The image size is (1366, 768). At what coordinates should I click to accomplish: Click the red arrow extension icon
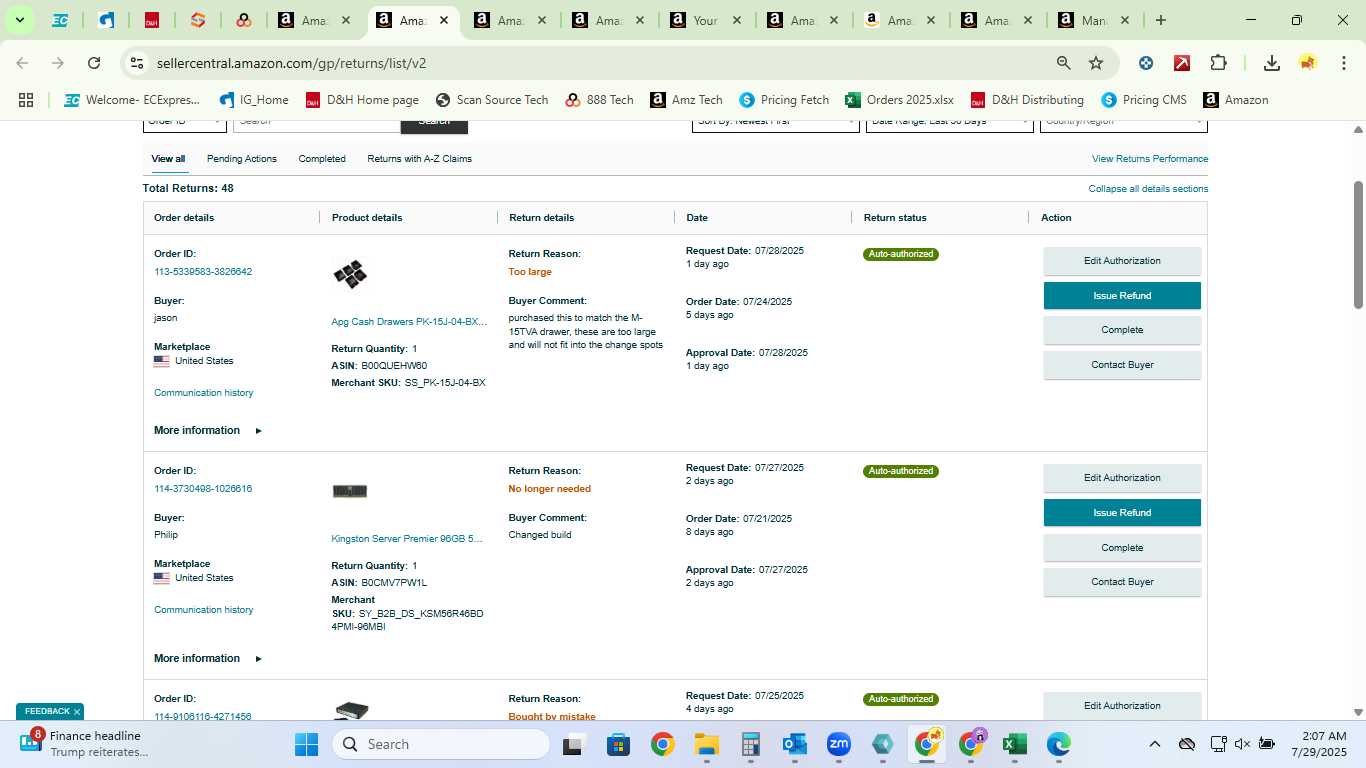pyautogui.click(x=1182, y=63)
